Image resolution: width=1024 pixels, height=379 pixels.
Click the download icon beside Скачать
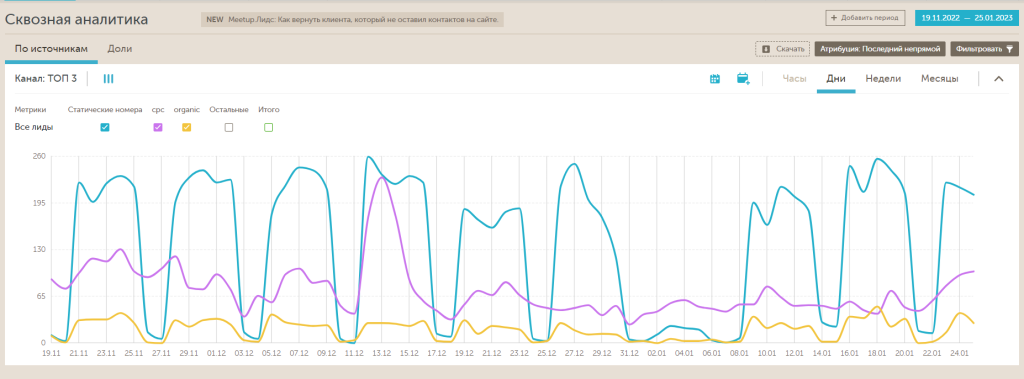click(766, 49)
